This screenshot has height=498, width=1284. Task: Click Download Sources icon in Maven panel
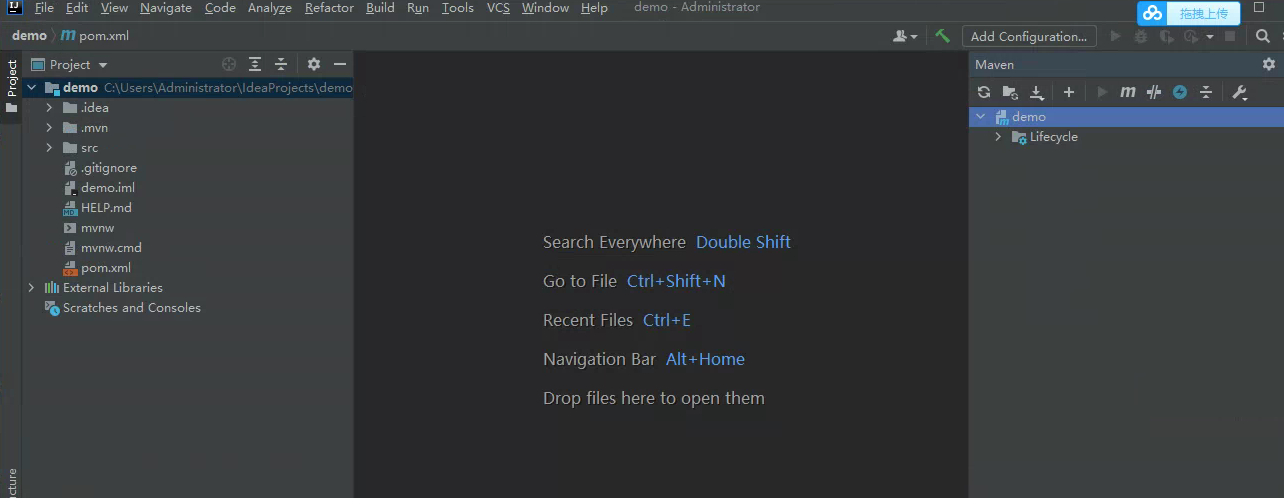point(1037,92)
